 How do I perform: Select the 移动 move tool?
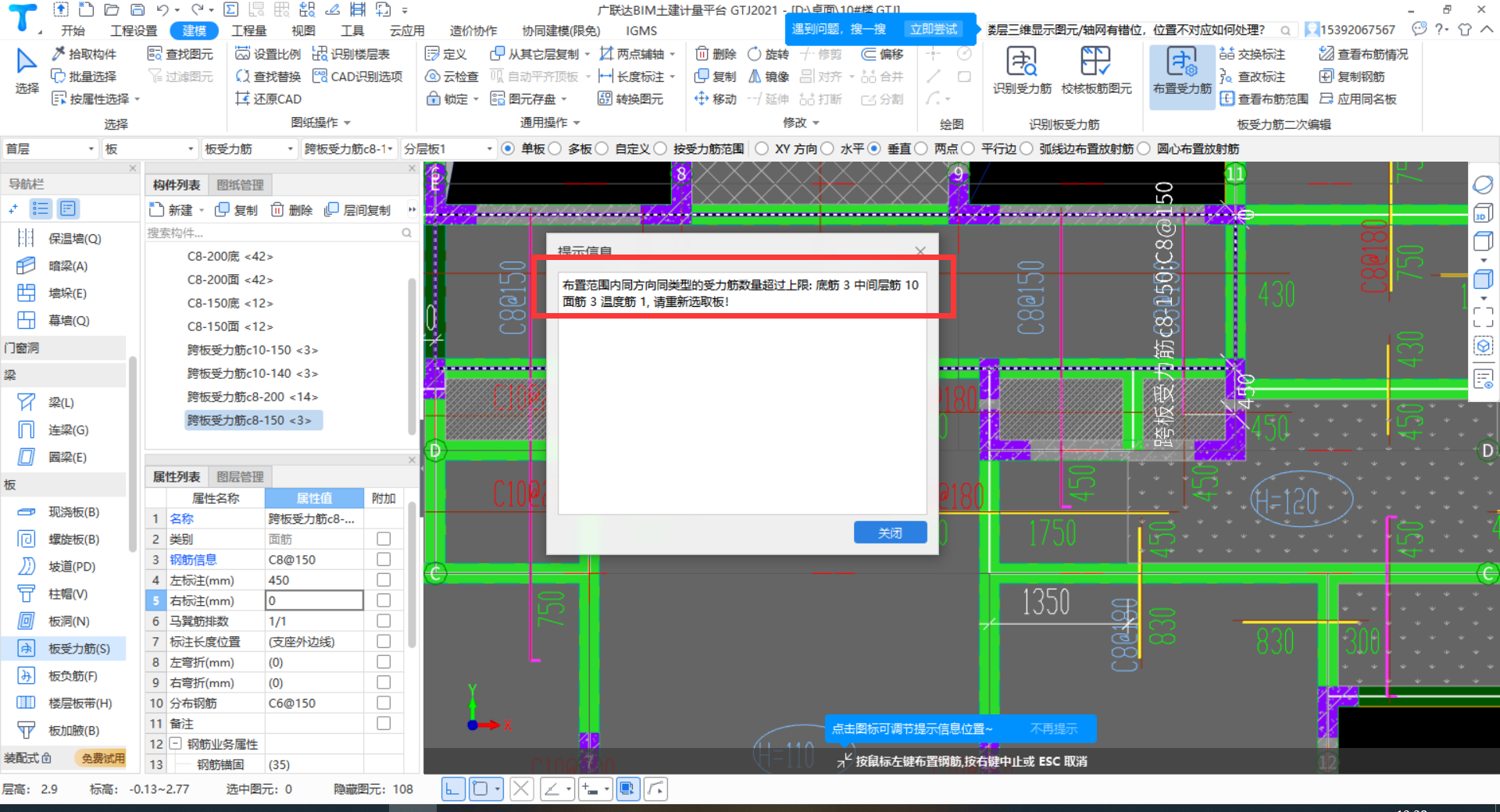click(716, 99)
